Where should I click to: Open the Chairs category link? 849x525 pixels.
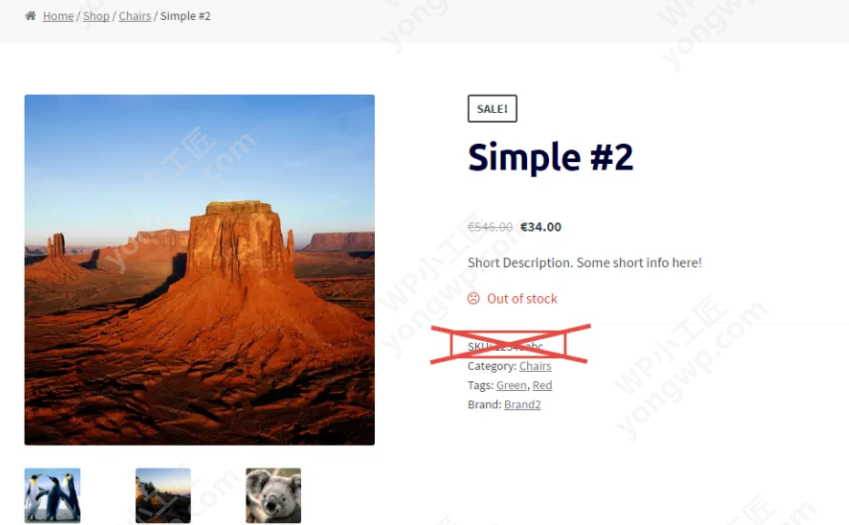pos(535,366)
